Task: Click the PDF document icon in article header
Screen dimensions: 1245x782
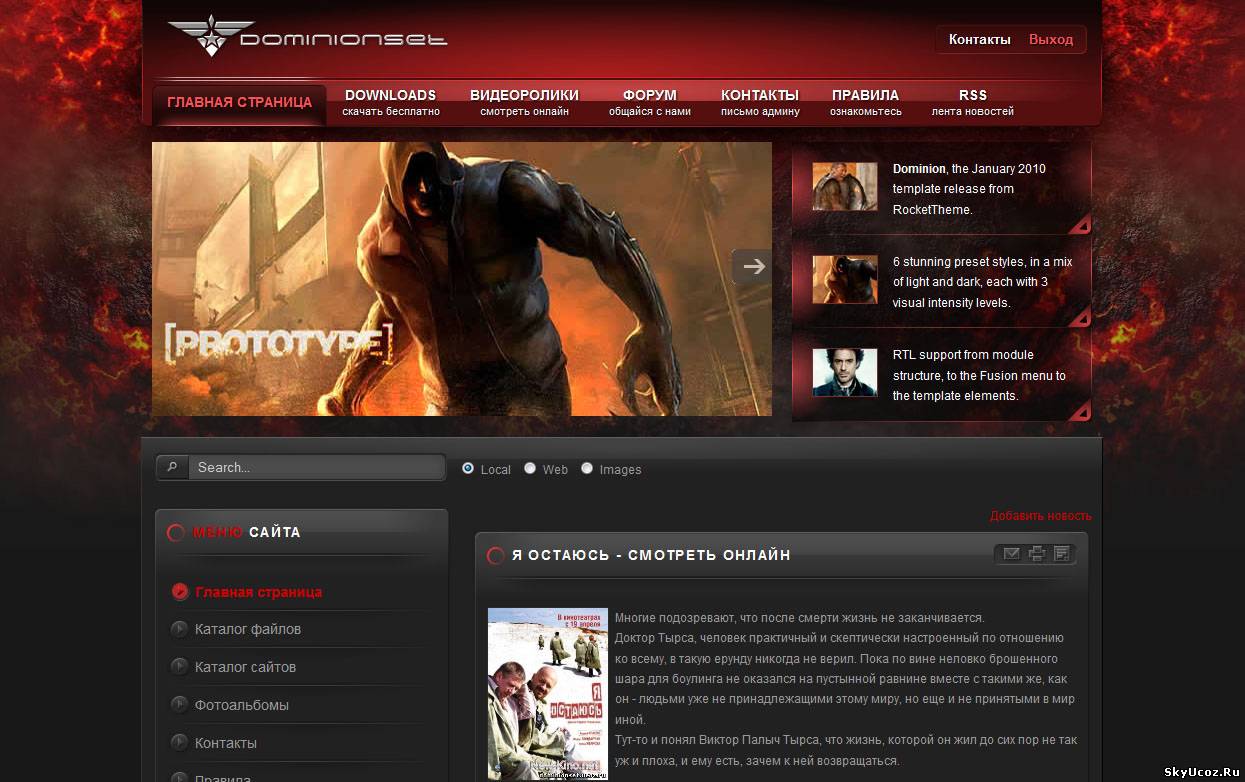Action: [x=1062, y=554]
